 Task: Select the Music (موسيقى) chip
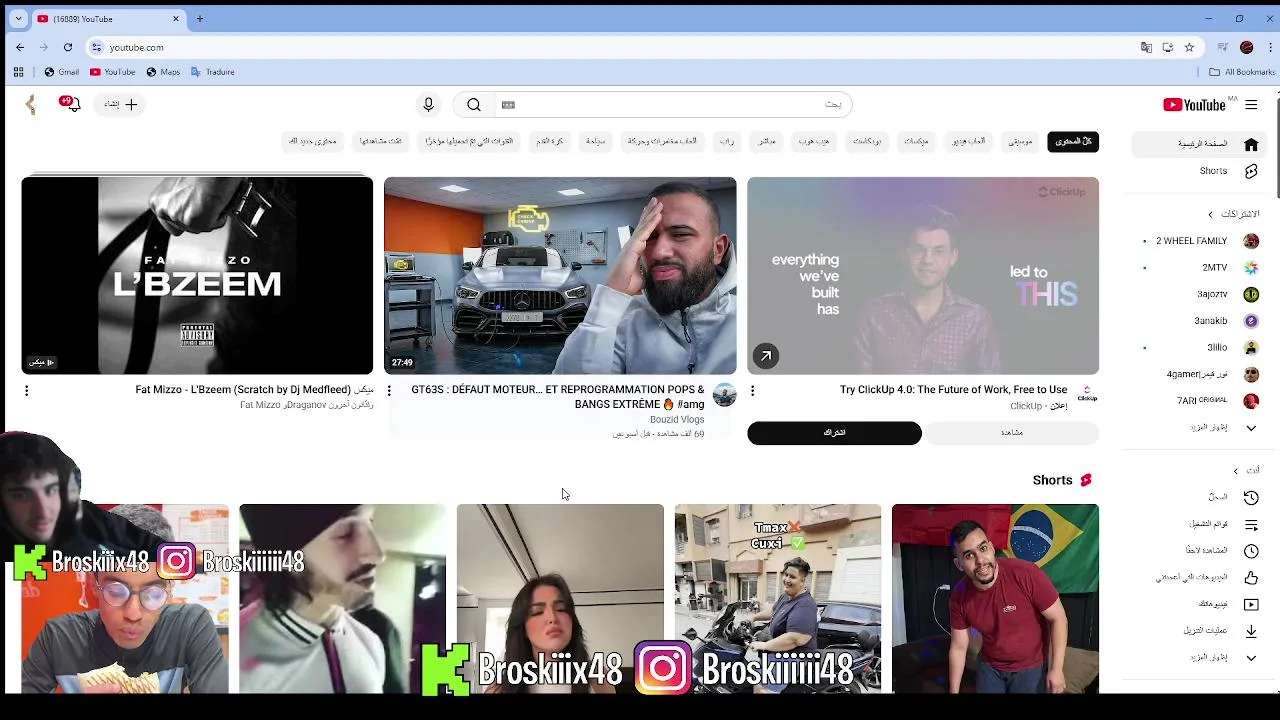pyautogui.click(x=1020, y=142)
